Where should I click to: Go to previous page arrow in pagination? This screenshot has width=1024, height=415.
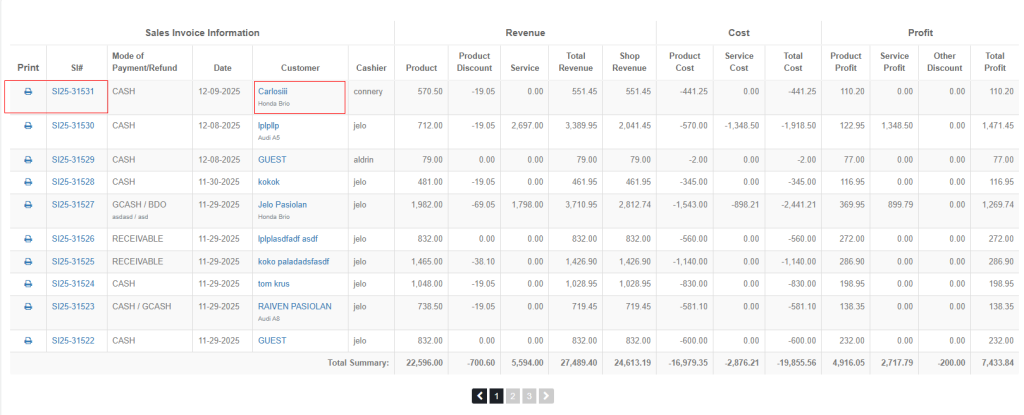pyautogui.click(x=480, y=396)
